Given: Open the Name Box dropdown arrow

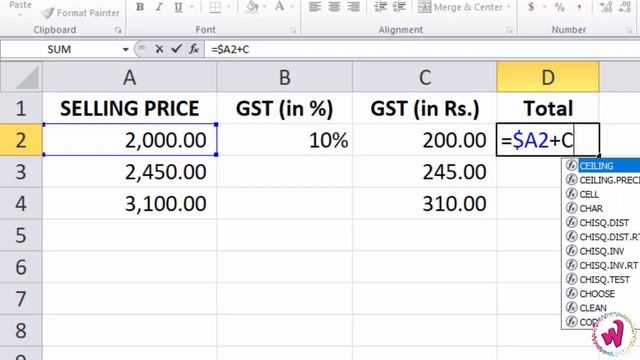Looking at the screenshot, I should pyautogui.click(x=125, y=50).
